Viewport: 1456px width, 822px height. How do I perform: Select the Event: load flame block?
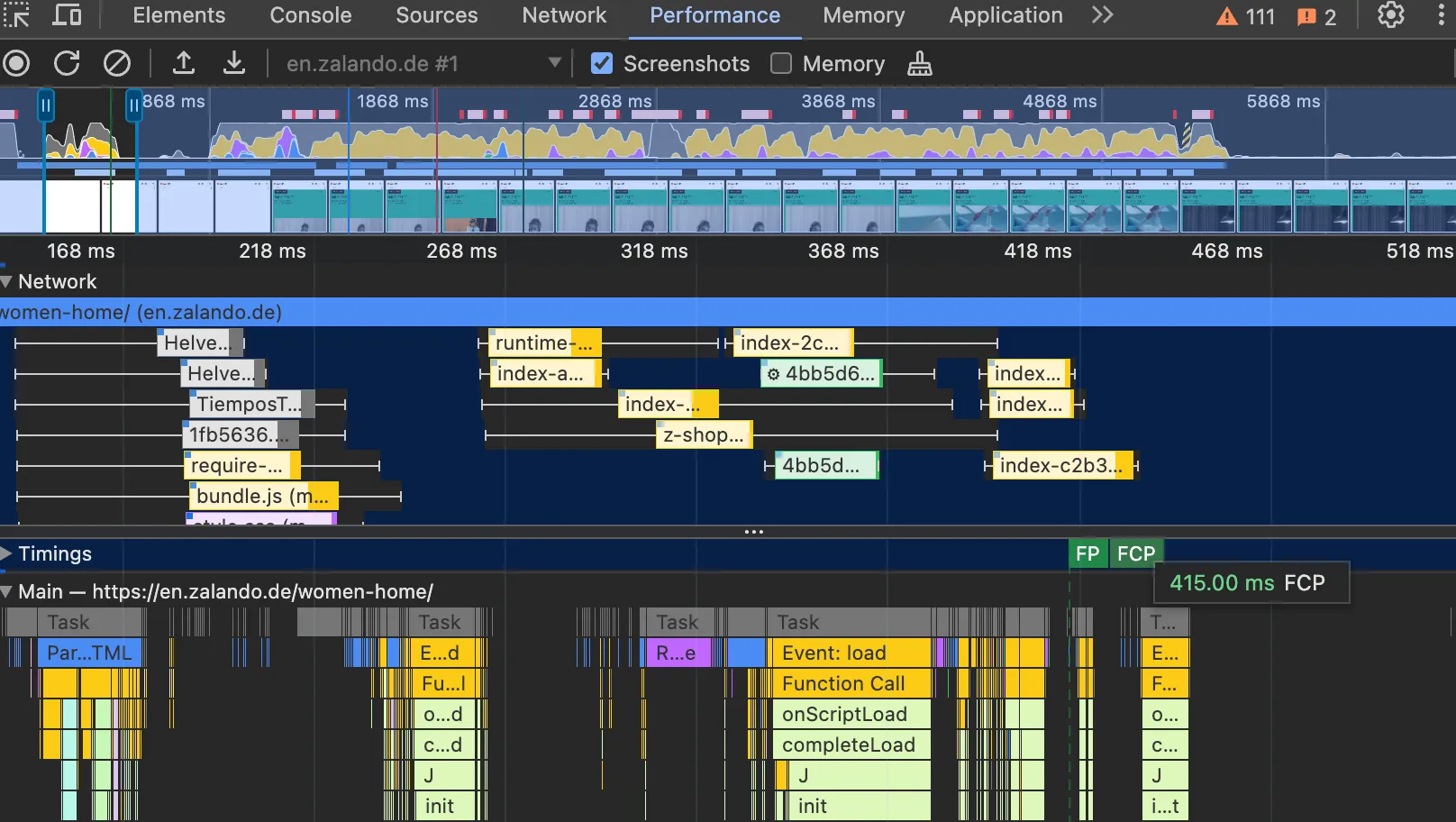click(851, 653)
